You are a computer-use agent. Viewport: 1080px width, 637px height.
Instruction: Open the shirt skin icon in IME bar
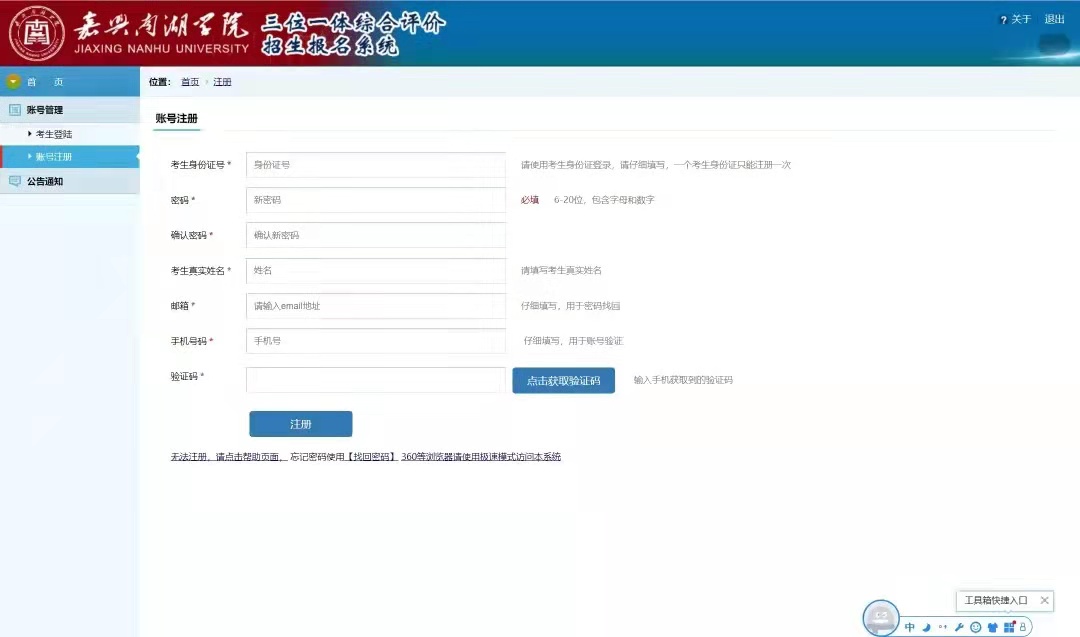(x=992, y=627)
